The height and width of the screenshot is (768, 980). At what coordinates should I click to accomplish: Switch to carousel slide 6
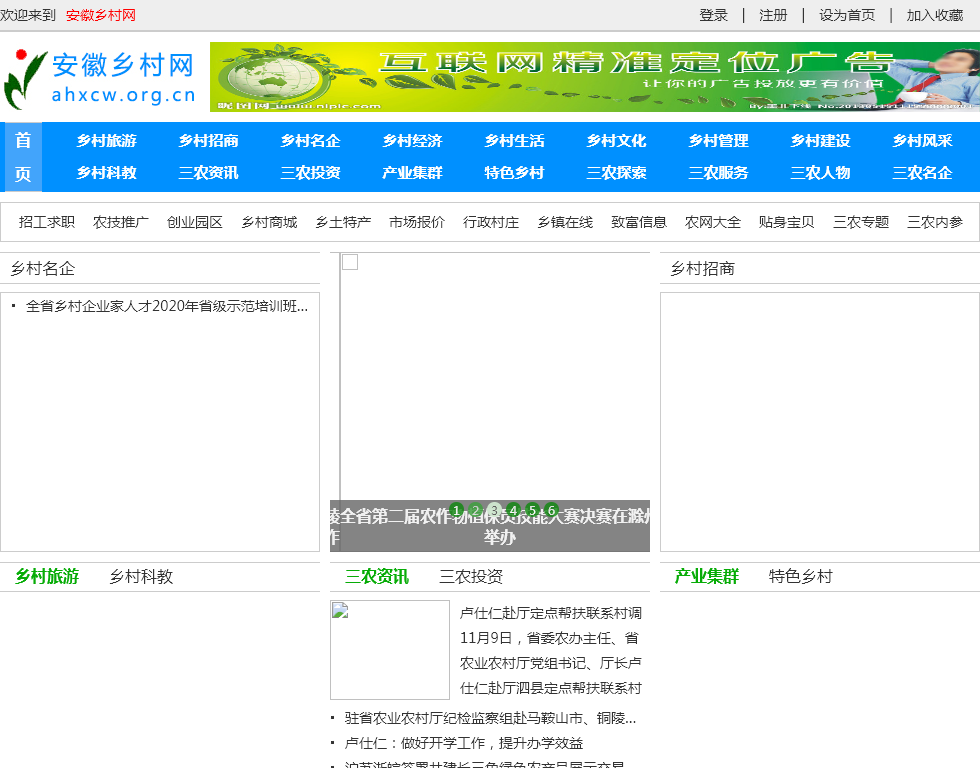pos(551,510)
